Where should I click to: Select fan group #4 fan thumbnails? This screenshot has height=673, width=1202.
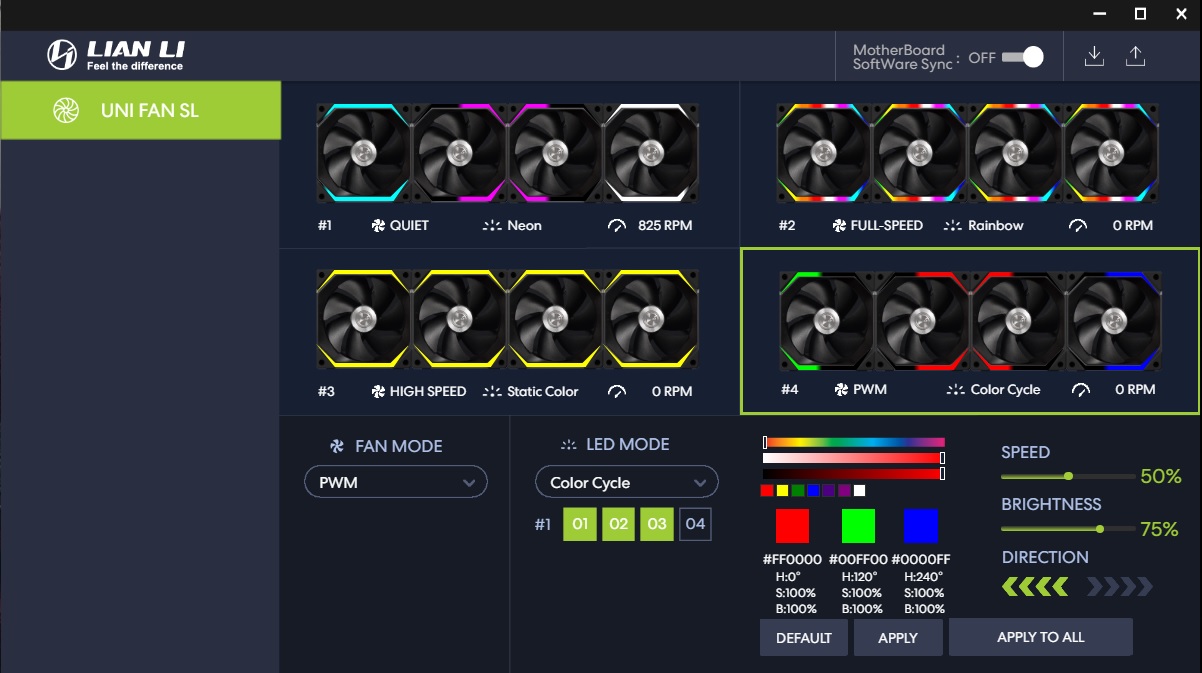coord(970,321)
